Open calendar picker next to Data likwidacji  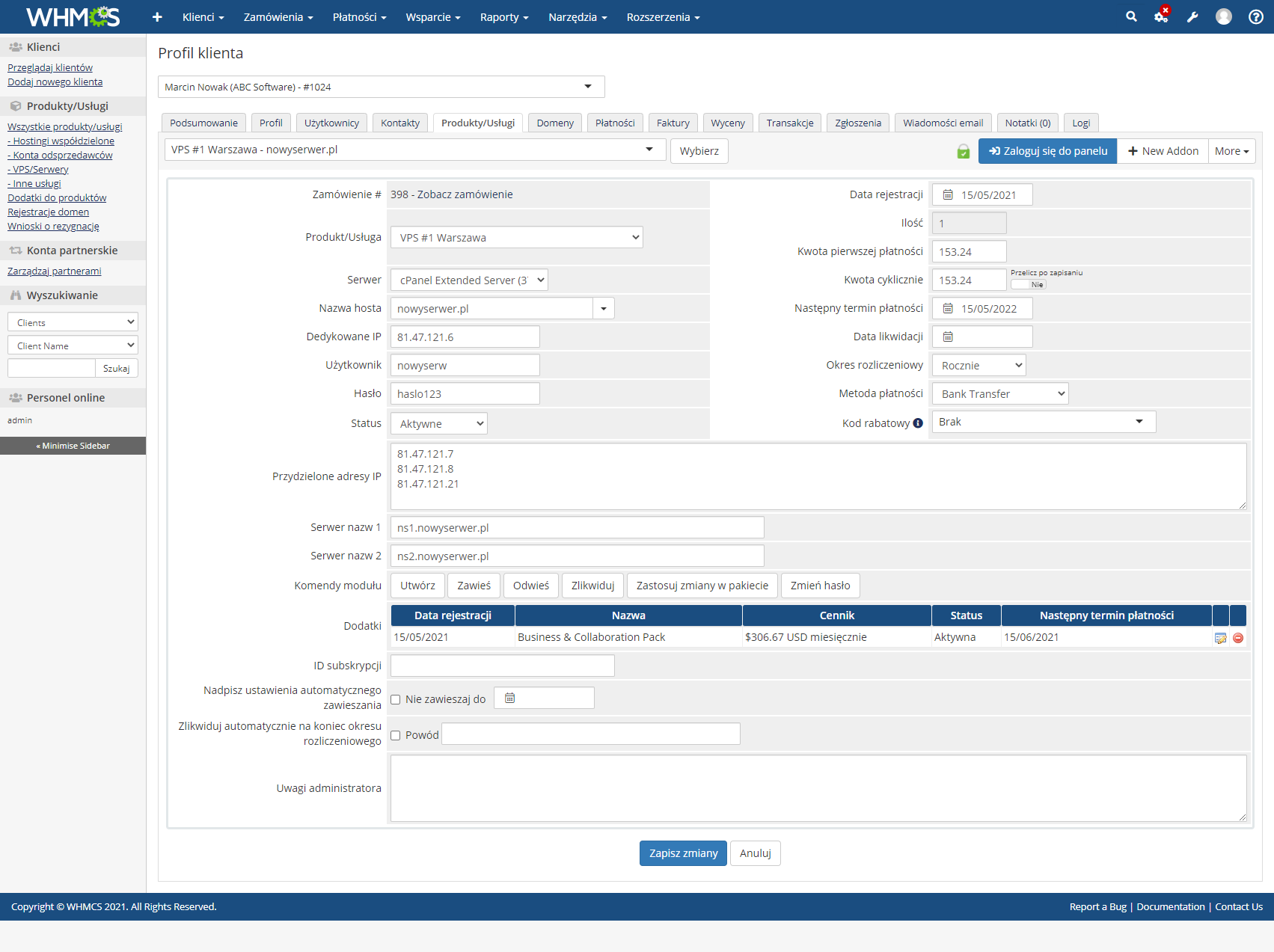[949, 337]
